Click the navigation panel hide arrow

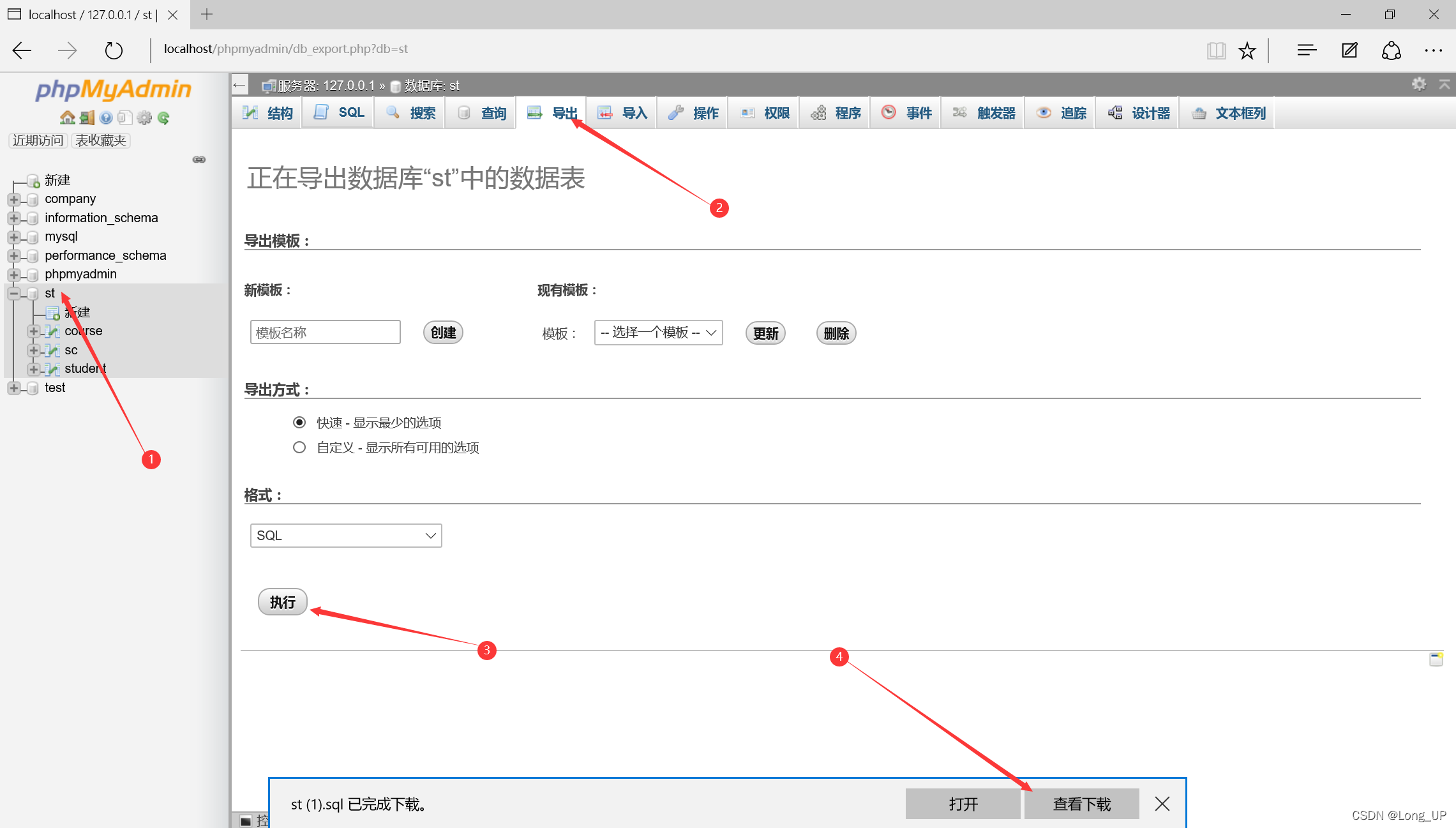pyautogui.click(x=239, y=85)
